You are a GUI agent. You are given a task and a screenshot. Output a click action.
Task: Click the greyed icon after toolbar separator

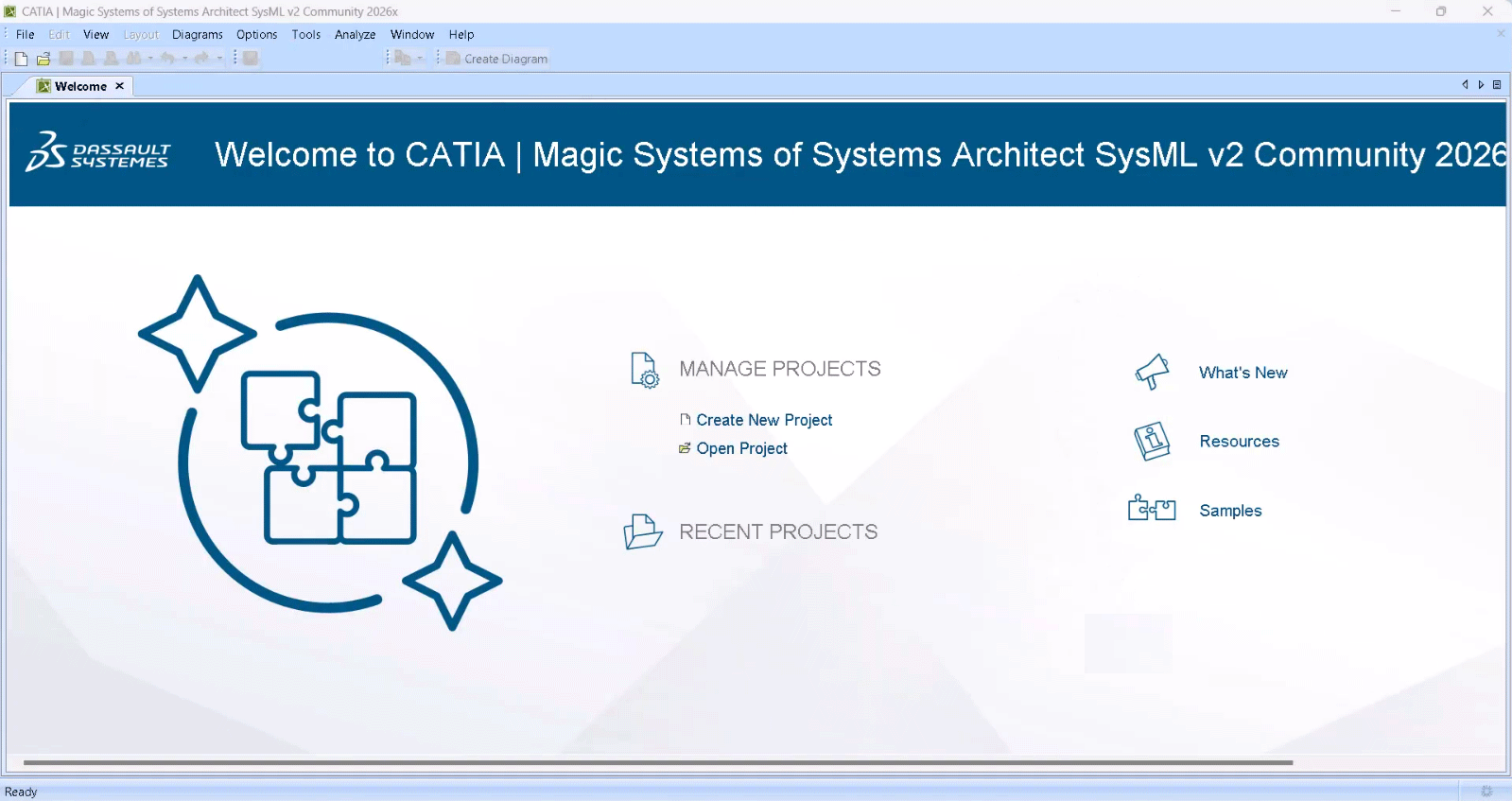[x=251, y=59]
